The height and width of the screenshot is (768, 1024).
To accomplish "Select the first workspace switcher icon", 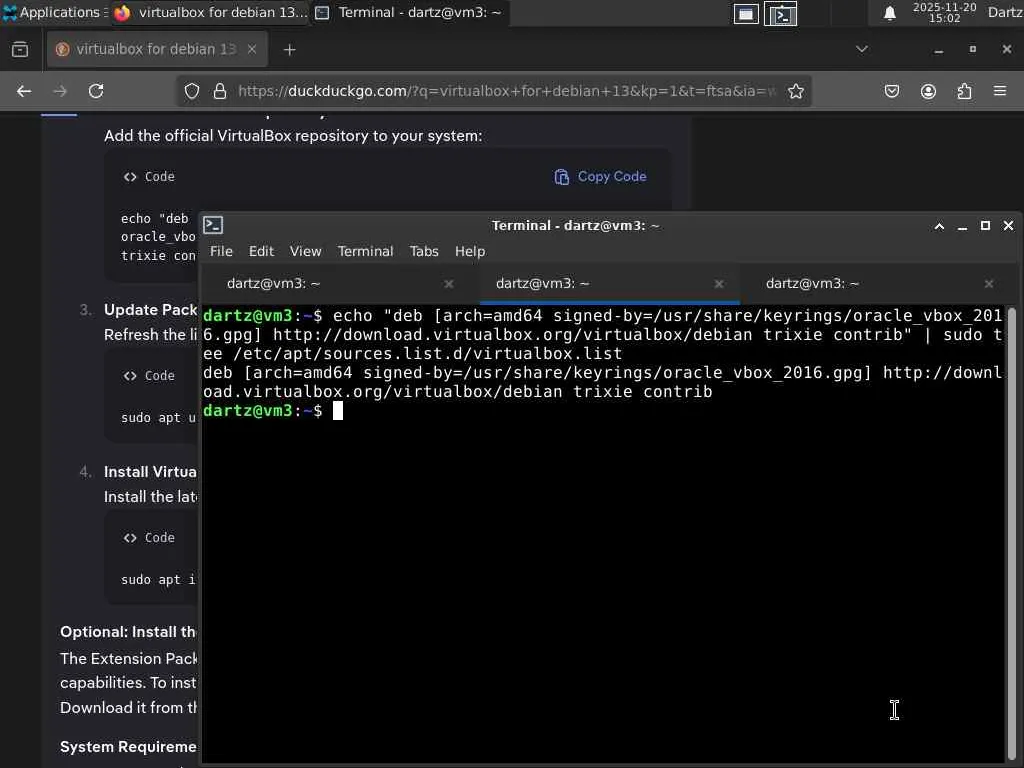I will click(x=746, y=14).
